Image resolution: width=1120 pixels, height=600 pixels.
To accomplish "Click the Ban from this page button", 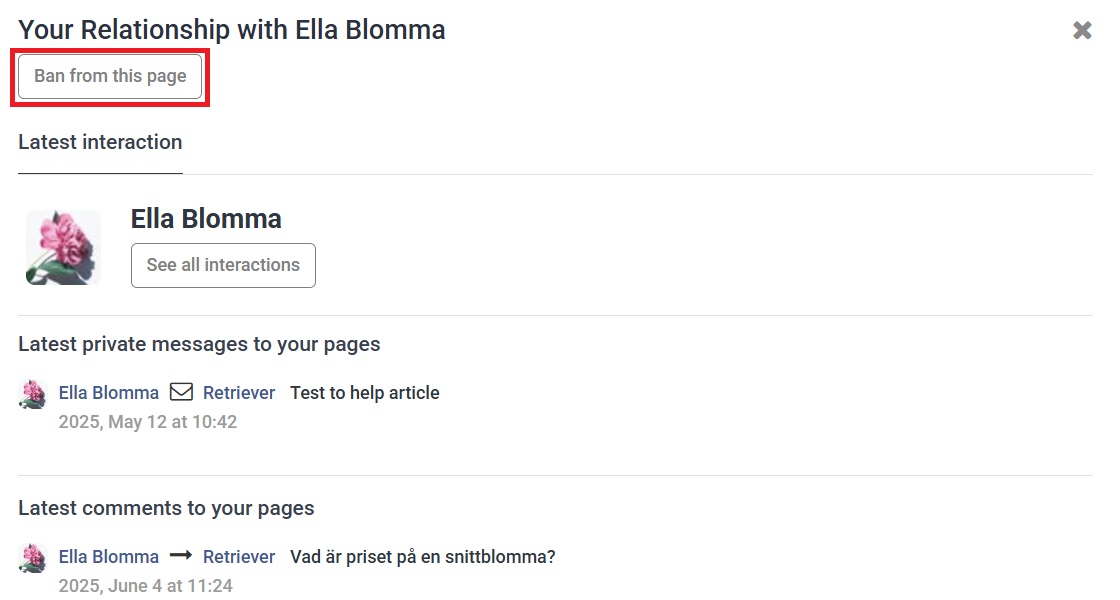I will [x=110, y=76].
